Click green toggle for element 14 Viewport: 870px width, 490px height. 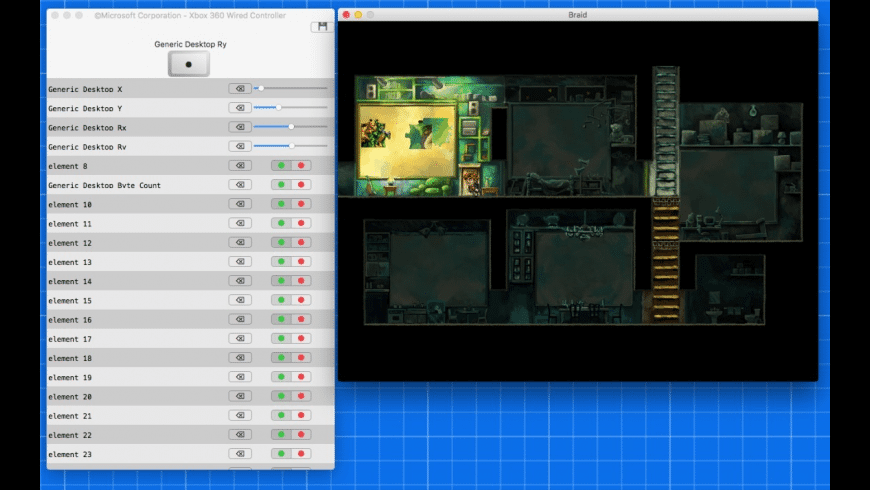click(x=281, y=281)
